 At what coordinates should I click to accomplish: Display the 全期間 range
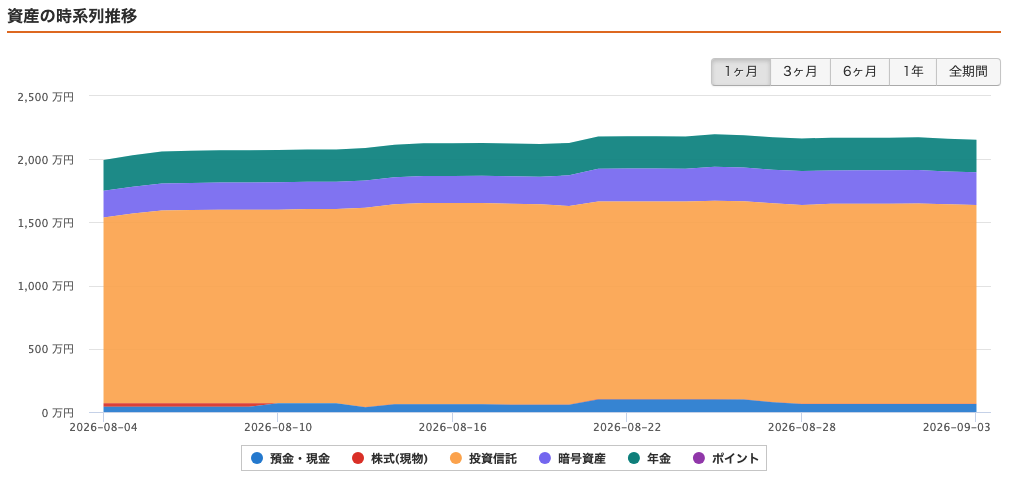click(968, 72)
